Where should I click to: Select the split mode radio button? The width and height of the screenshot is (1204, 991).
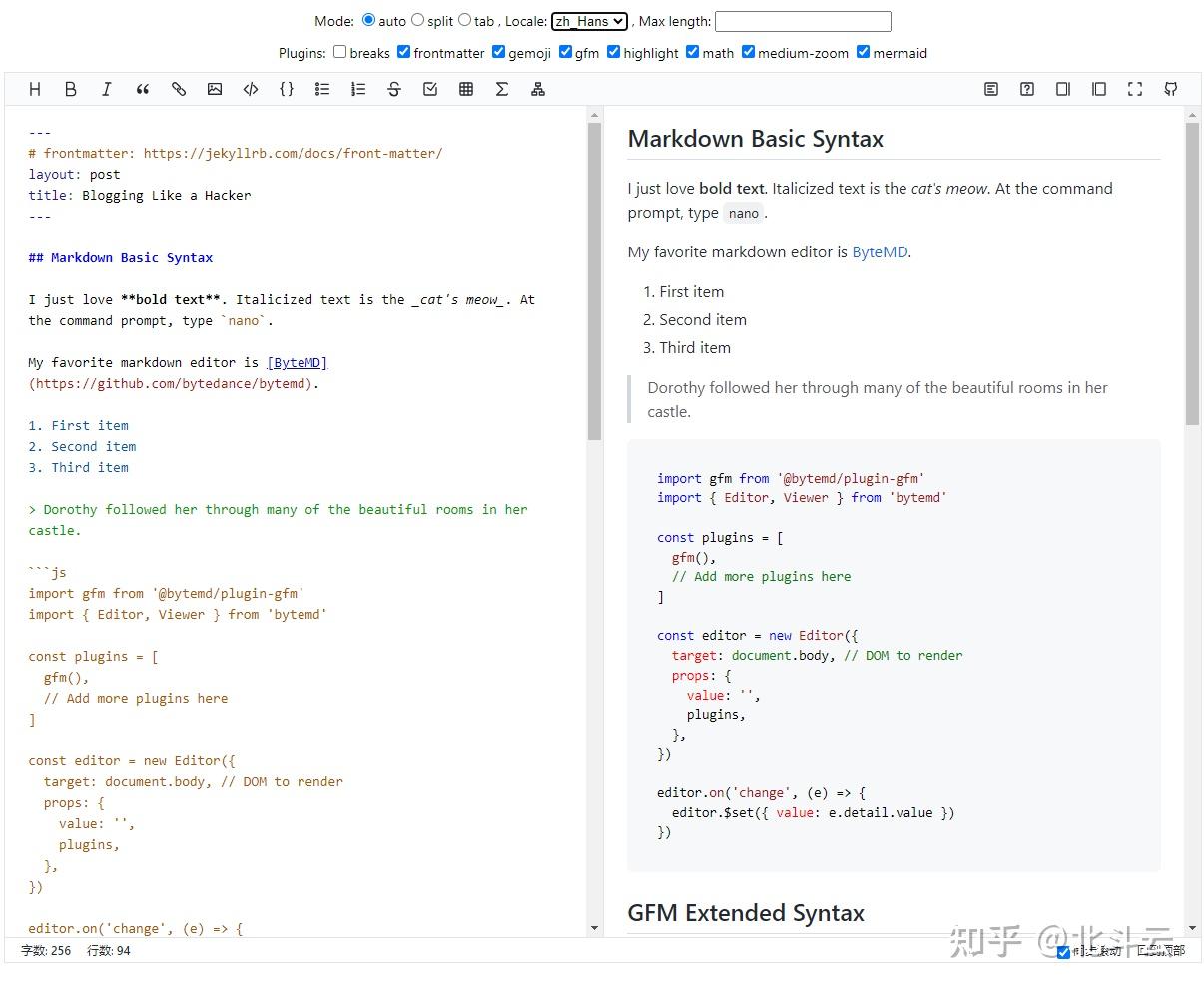[417, 20]
